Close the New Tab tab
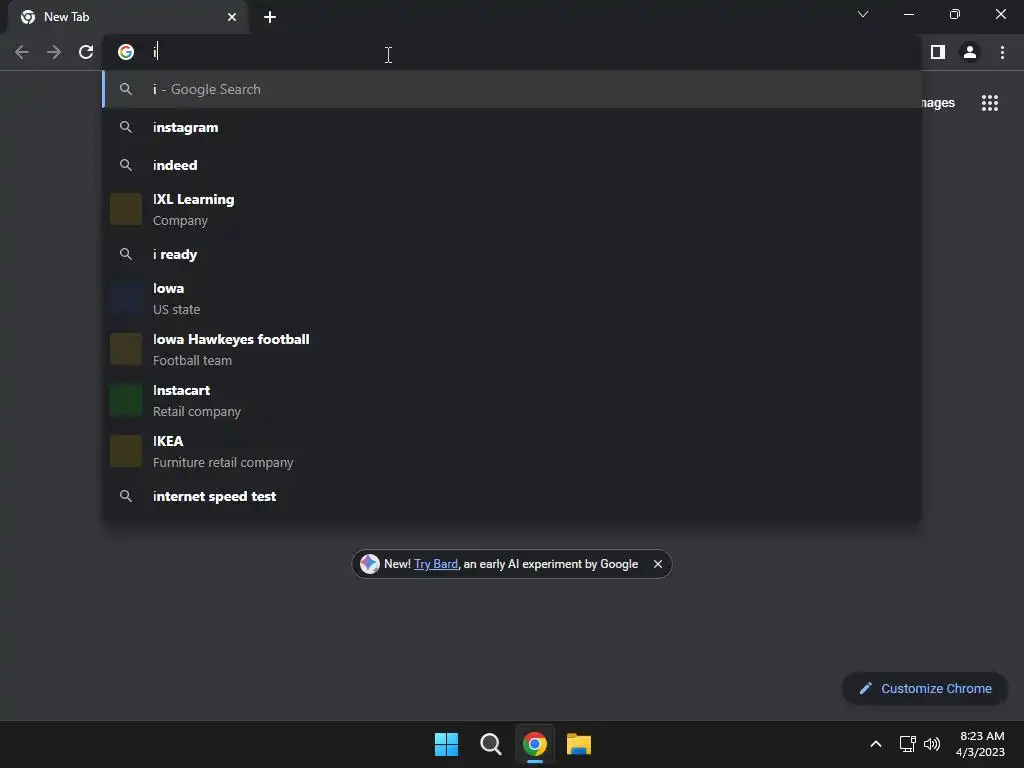The height and width of the screenshot is (768, 1024). [232, 17]
